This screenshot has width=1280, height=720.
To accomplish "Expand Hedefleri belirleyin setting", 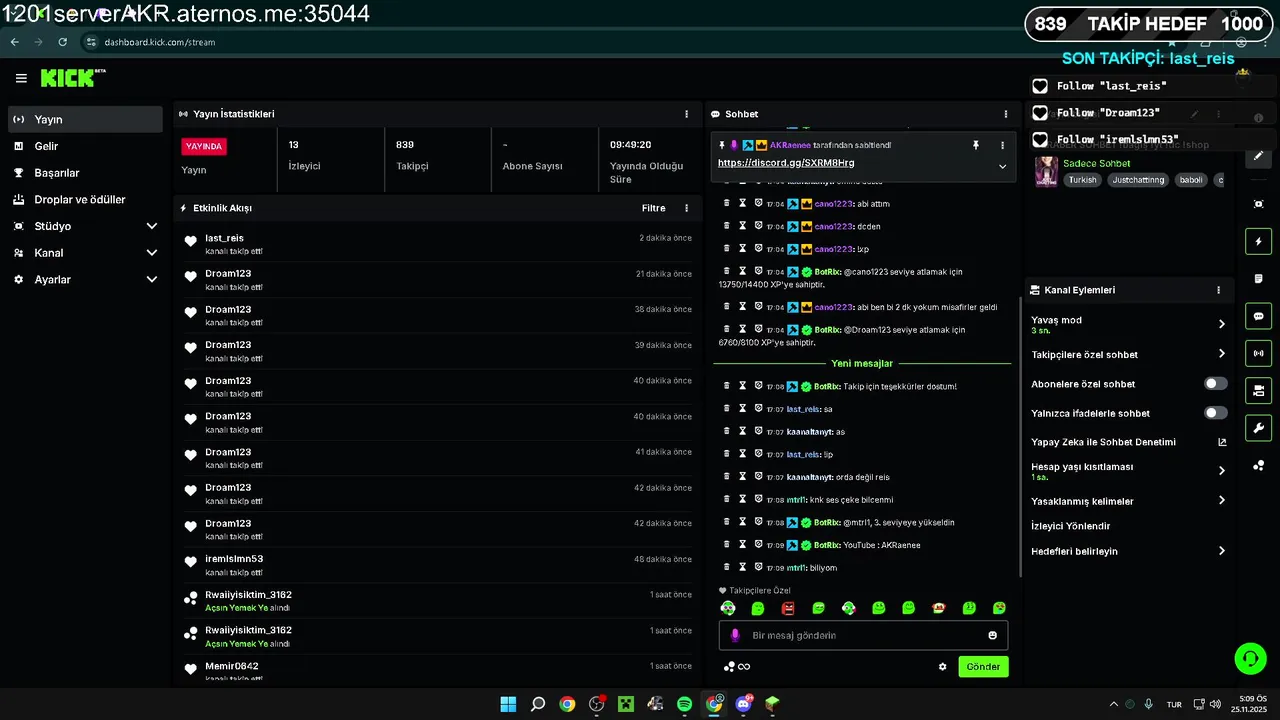I will (1221, 551).
